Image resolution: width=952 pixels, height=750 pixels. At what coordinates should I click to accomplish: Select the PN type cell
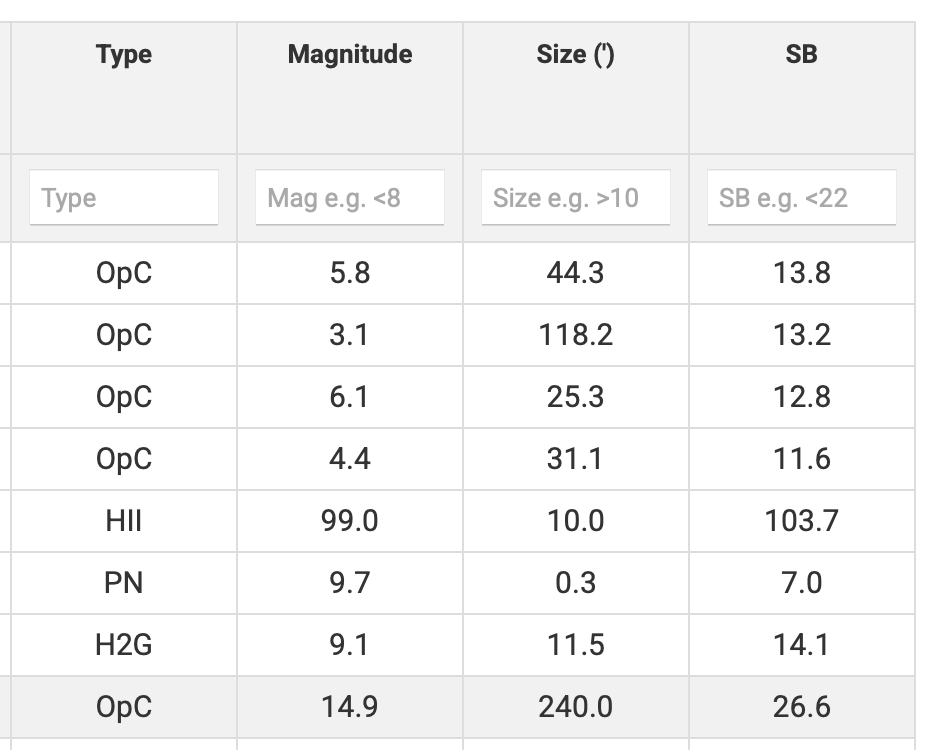[x=124, y=582]
